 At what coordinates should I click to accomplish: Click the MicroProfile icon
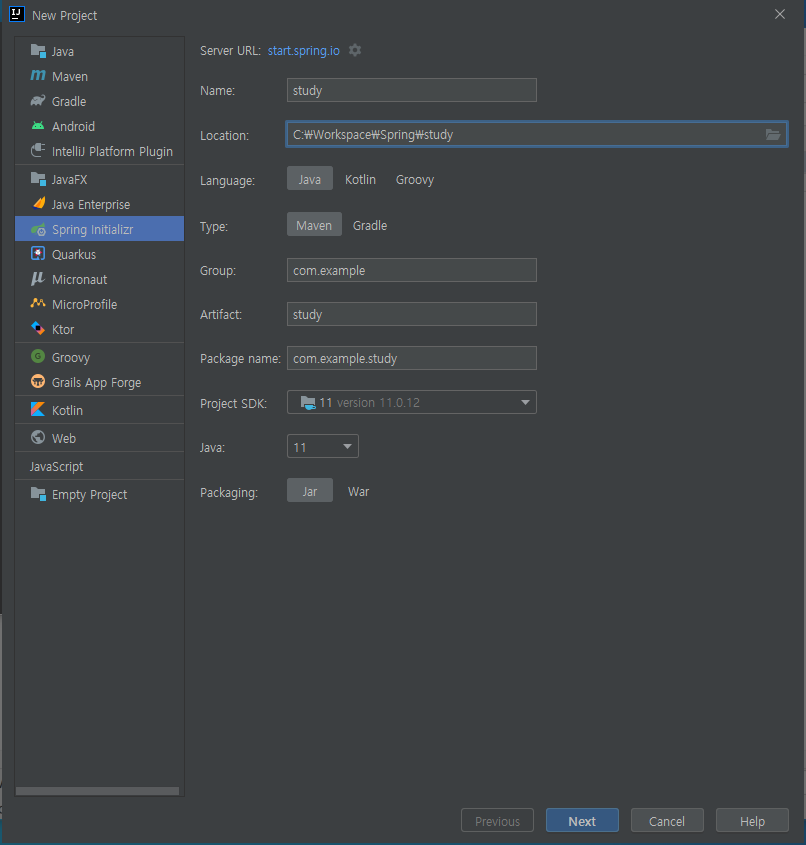click(38, 303)
